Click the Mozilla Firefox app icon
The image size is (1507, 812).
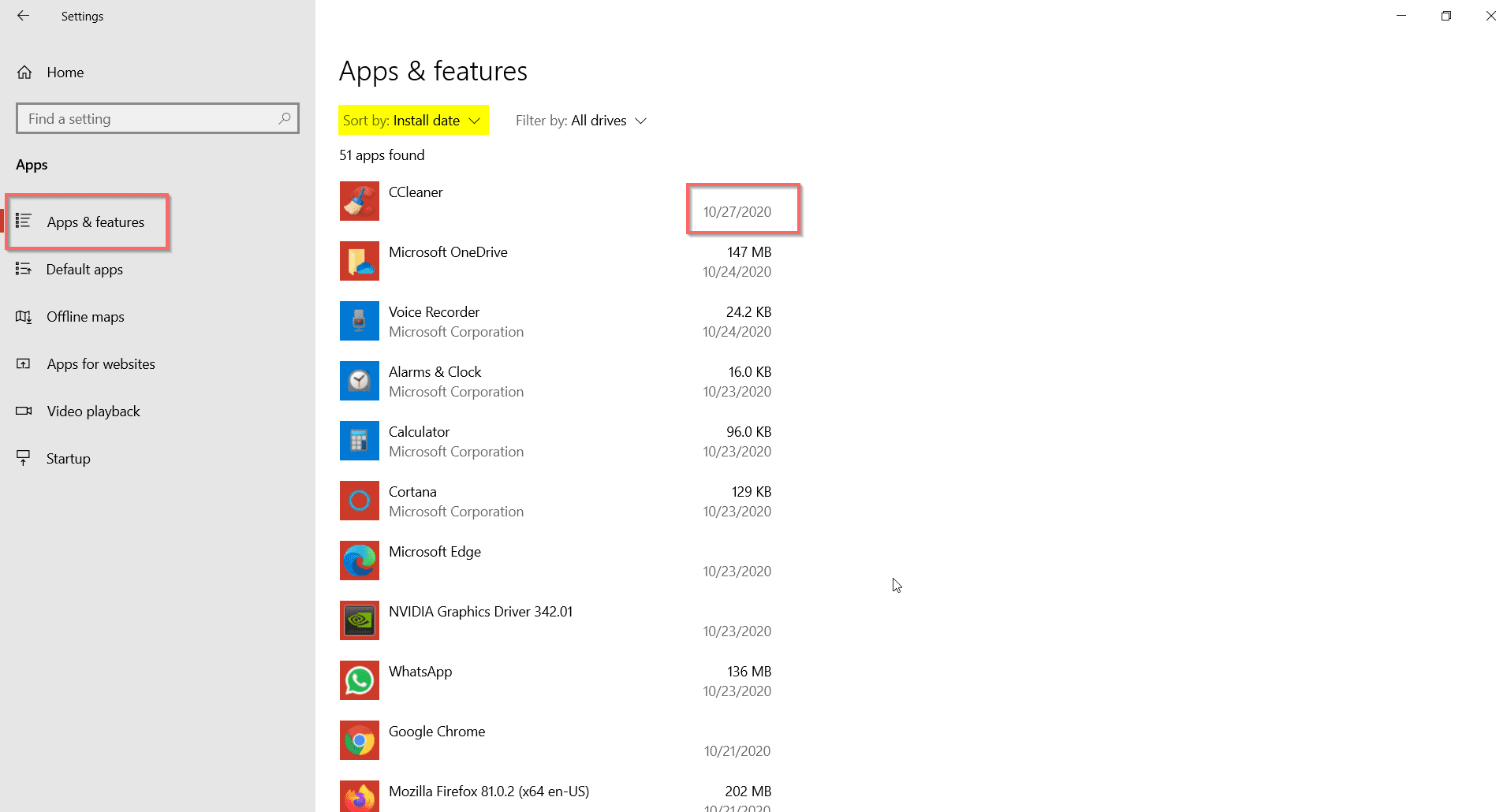(360, 796)
